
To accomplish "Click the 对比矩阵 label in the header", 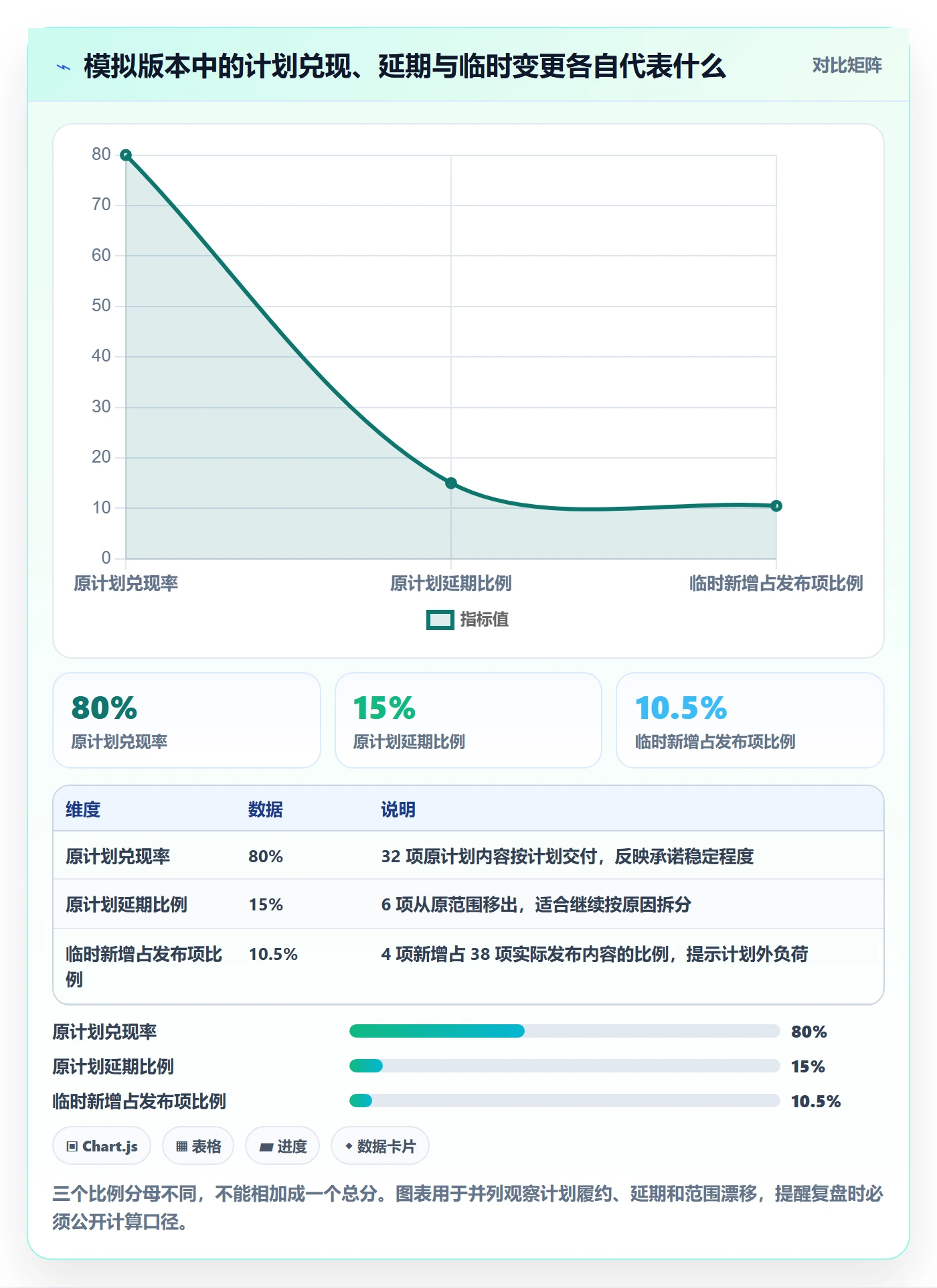I will click(x=847, y=66).
